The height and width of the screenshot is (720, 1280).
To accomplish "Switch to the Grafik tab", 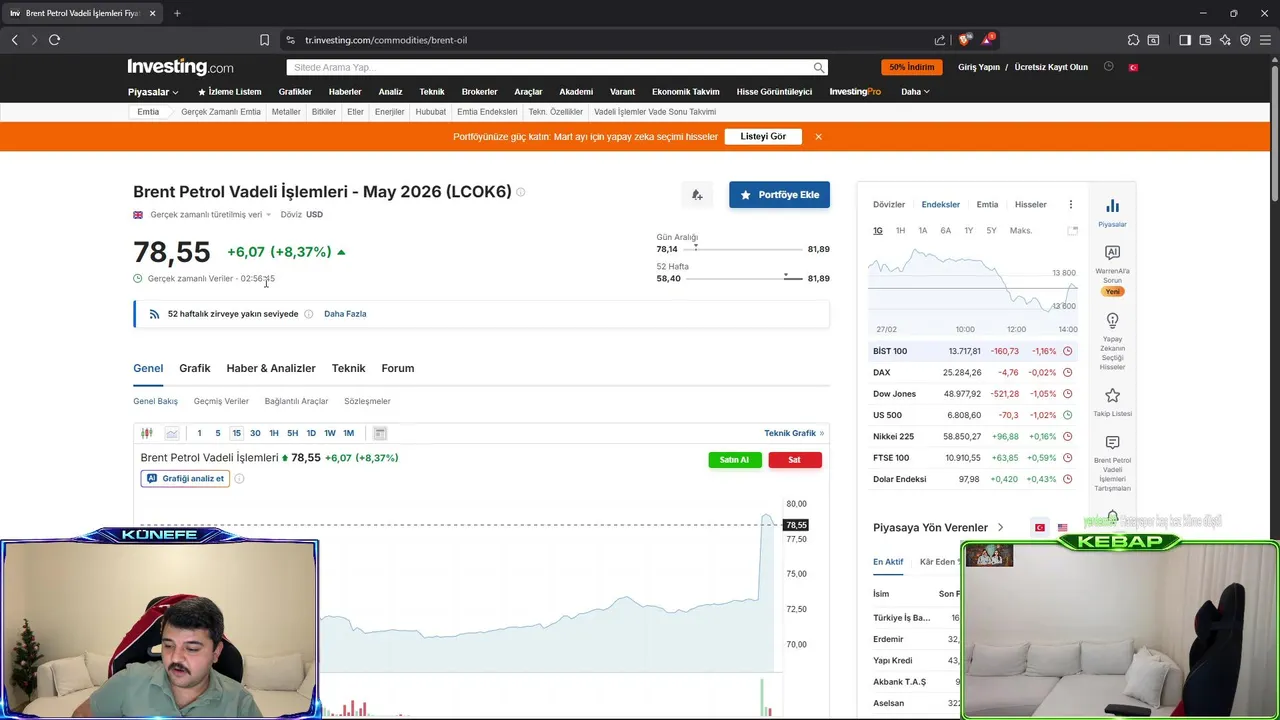I will tap(195, 368).
